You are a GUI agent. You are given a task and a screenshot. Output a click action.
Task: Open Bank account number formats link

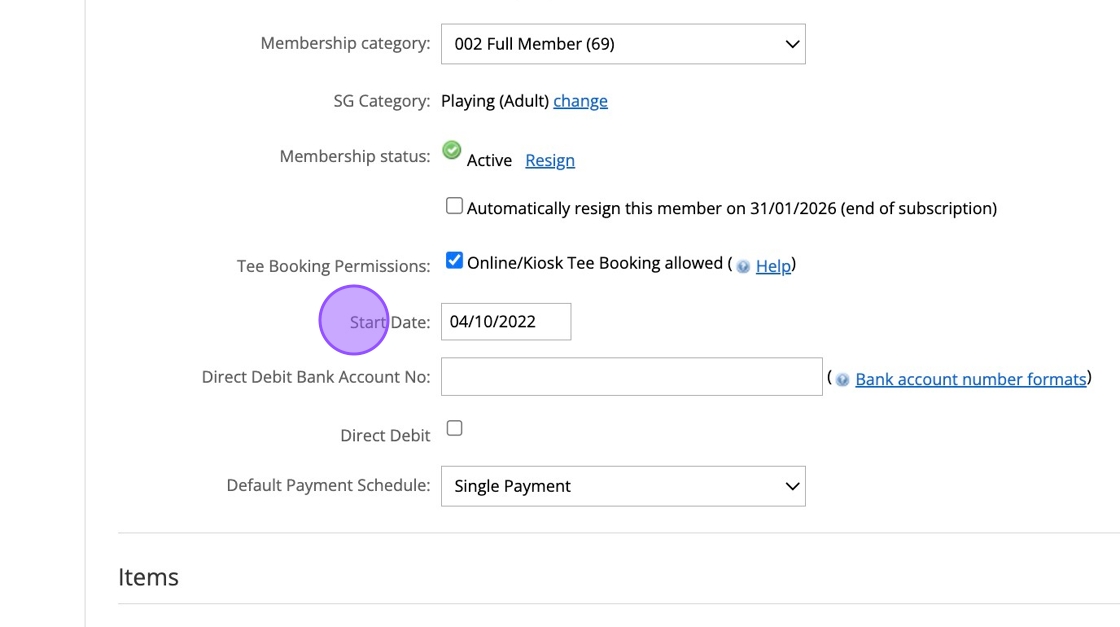click(x=970, y=379)
